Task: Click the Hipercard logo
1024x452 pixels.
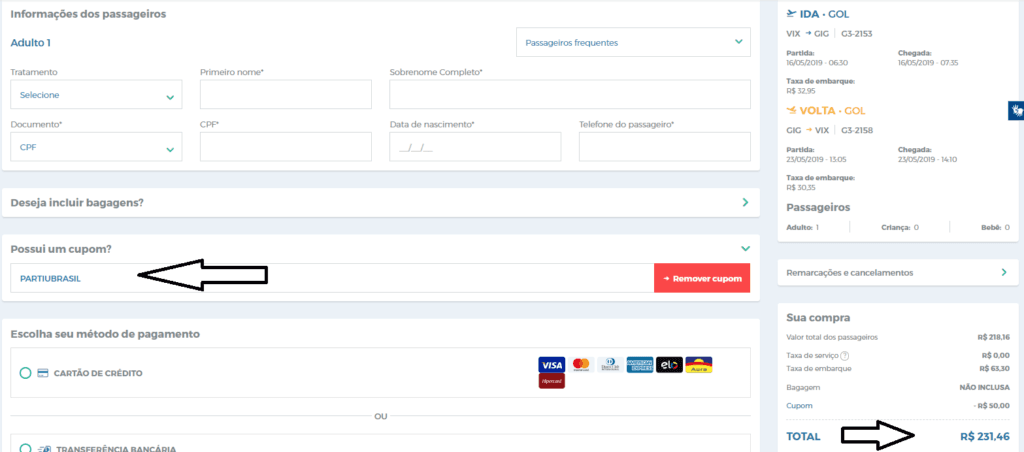Action: (x=551, y=381)
